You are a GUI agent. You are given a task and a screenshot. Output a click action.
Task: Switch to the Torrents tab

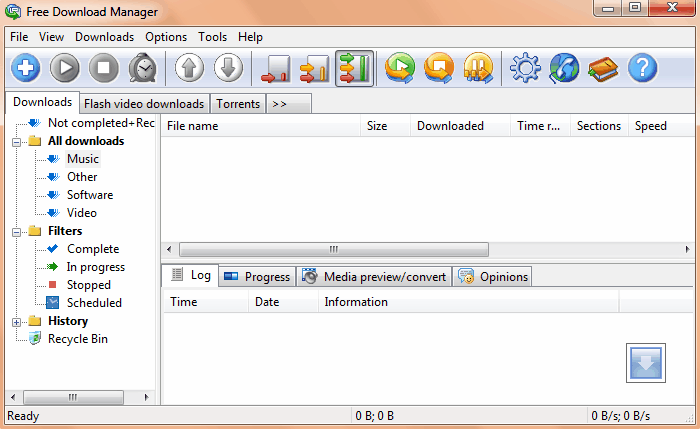pos(238,104)
